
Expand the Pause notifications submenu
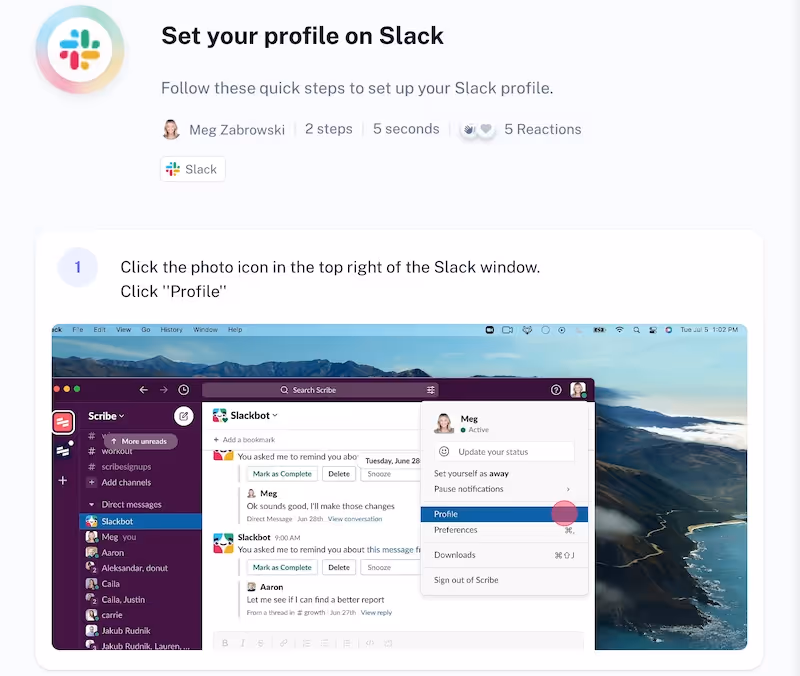click(504, 489)
